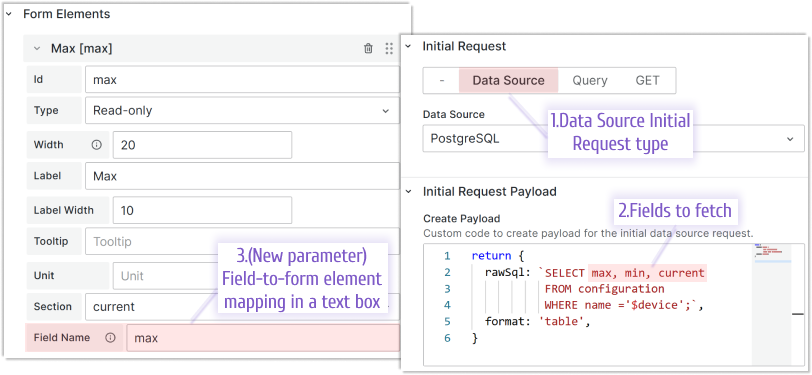Viewport: 812px width, 375px height.
Task: Select the Field Name label
Action: coord(62,338)
